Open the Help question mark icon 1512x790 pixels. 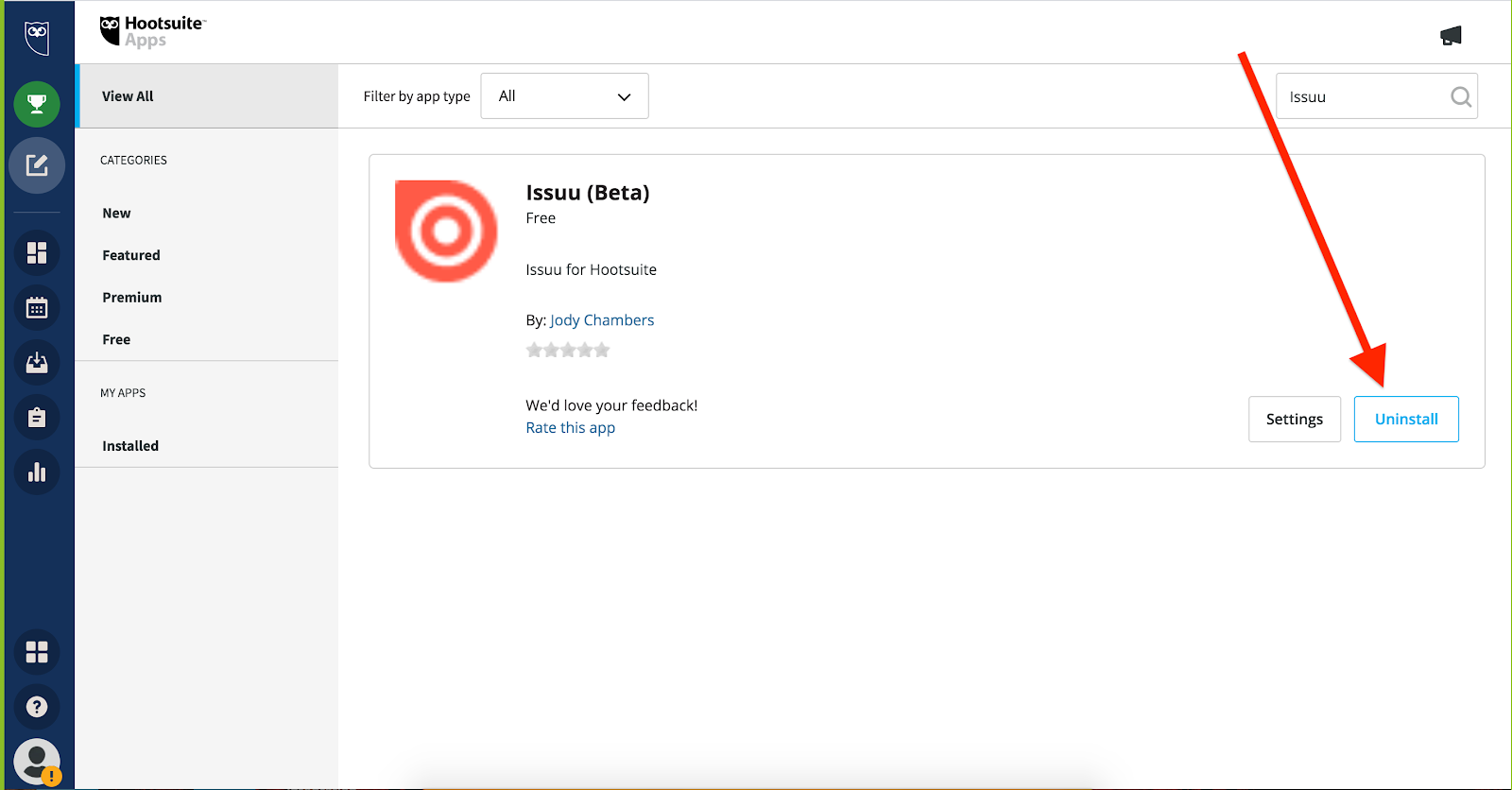[x=37, y=707]
